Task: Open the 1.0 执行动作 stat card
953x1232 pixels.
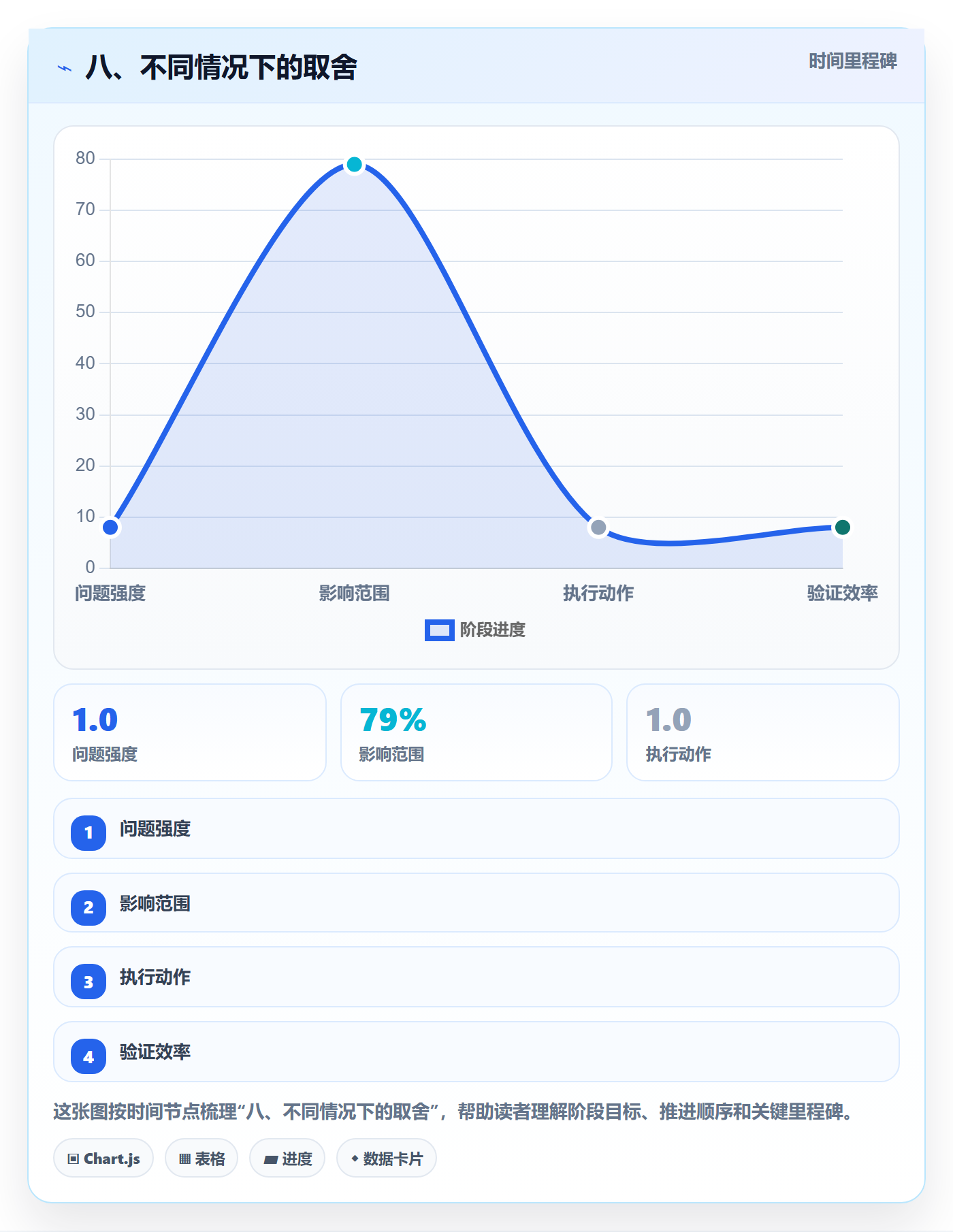Action: point(763,732)
